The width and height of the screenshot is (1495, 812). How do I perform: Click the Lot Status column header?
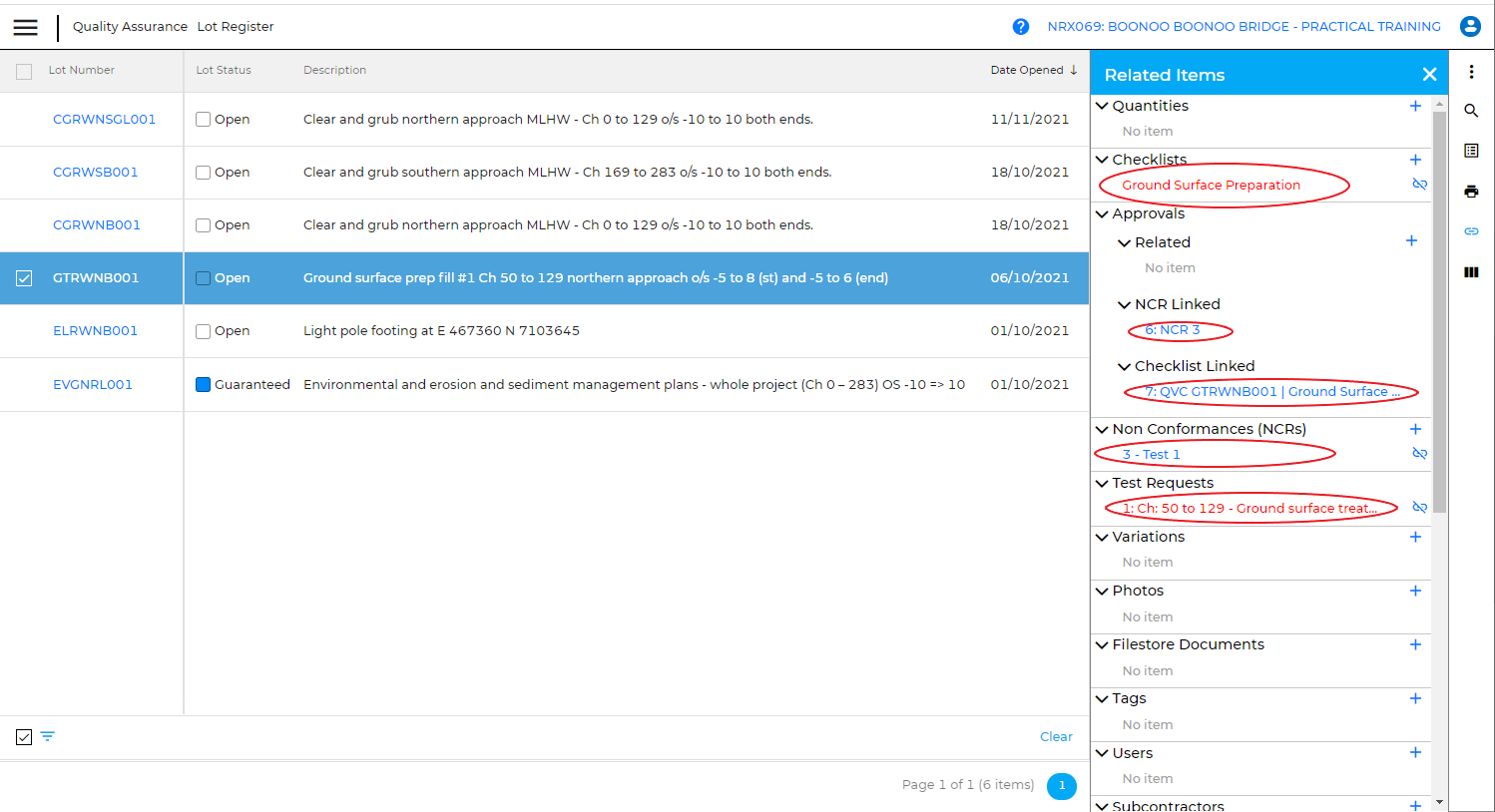click(224, 70)
